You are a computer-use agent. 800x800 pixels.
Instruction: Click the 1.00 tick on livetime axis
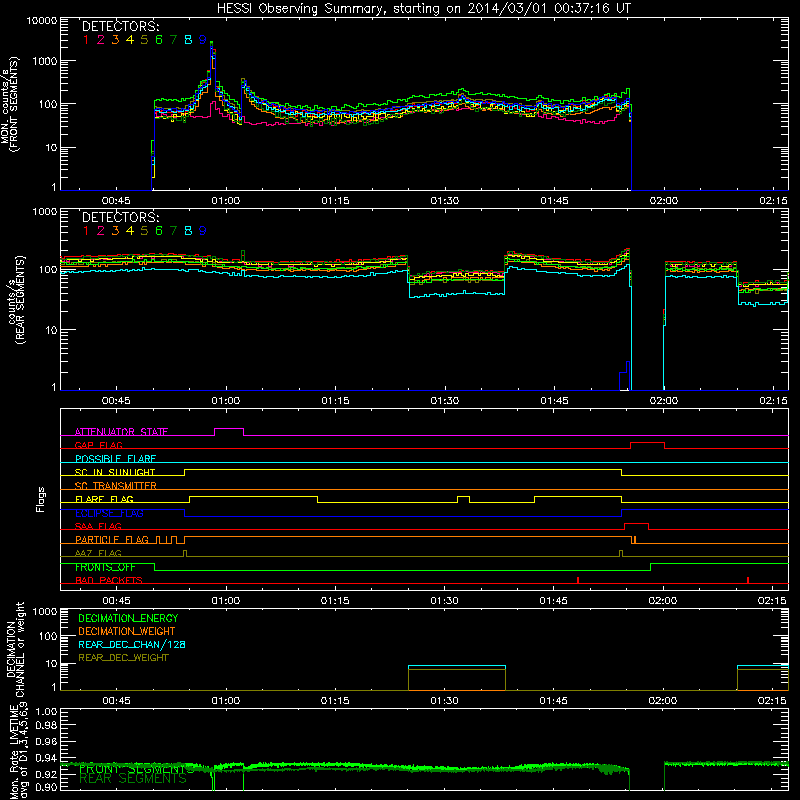point(46,711)
